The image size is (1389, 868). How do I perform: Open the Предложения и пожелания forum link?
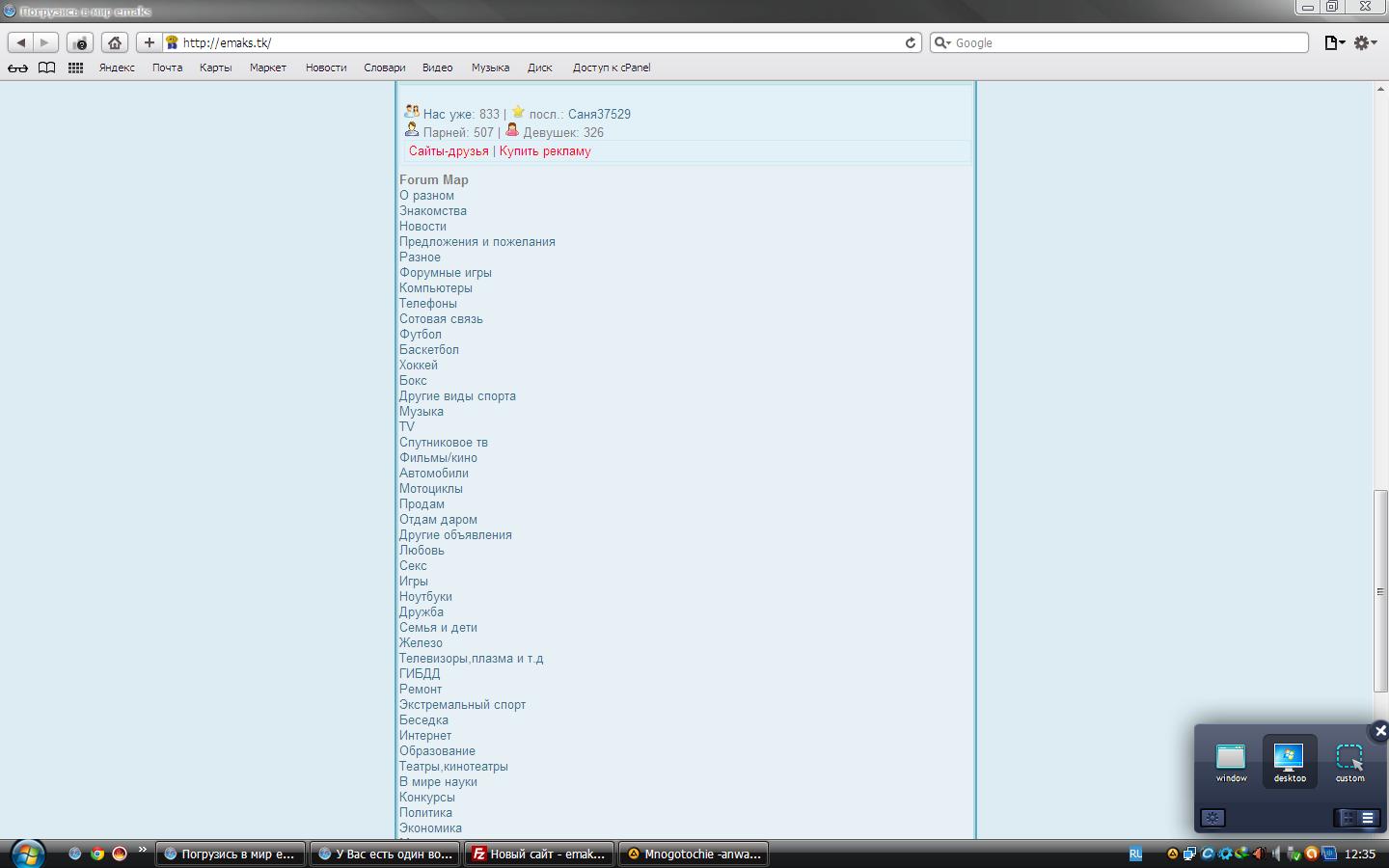click(477, 242)
